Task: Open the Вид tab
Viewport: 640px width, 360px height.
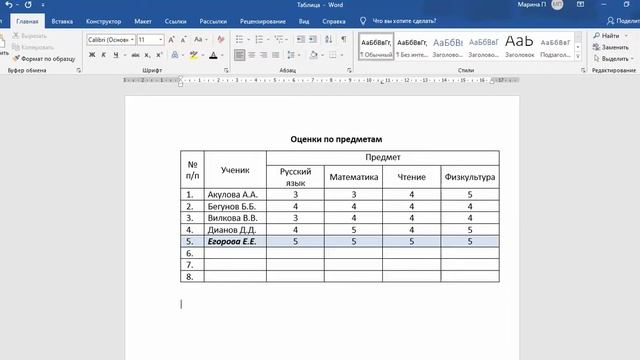Action: pyautogui.click(x=304, y=21)
